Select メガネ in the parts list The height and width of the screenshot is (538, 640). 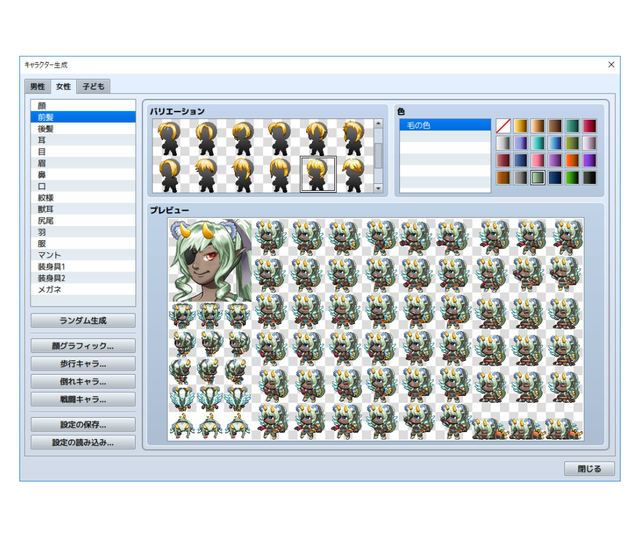coord(83,289)
